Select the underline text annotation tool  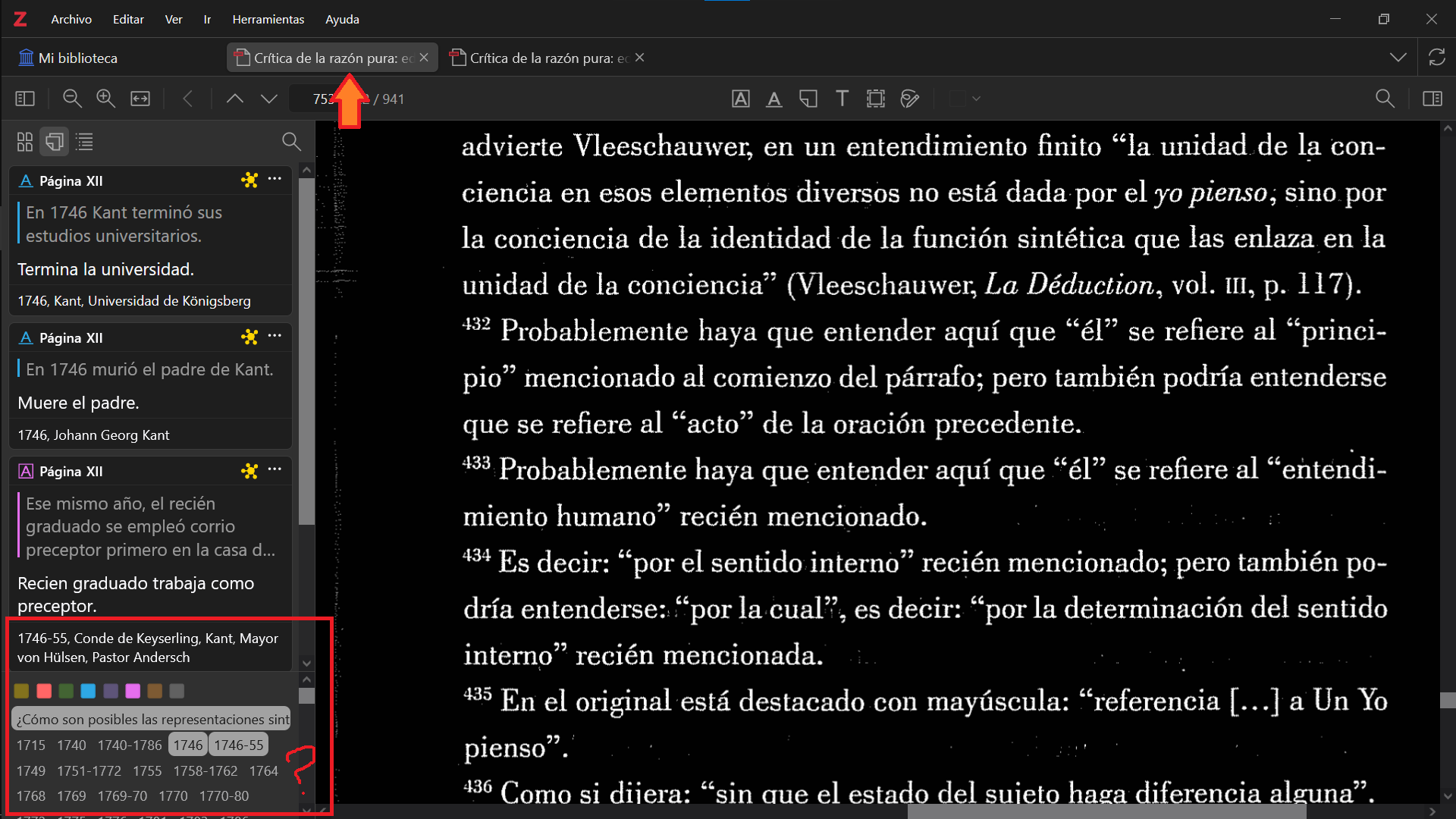point(773,99)
